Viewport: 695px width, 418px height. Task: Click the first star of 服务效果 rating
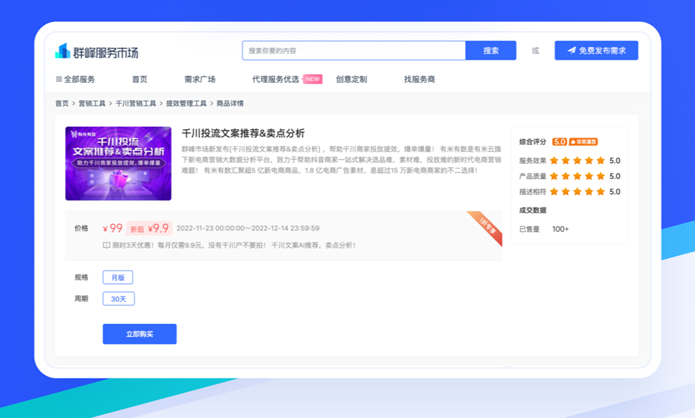554,160
